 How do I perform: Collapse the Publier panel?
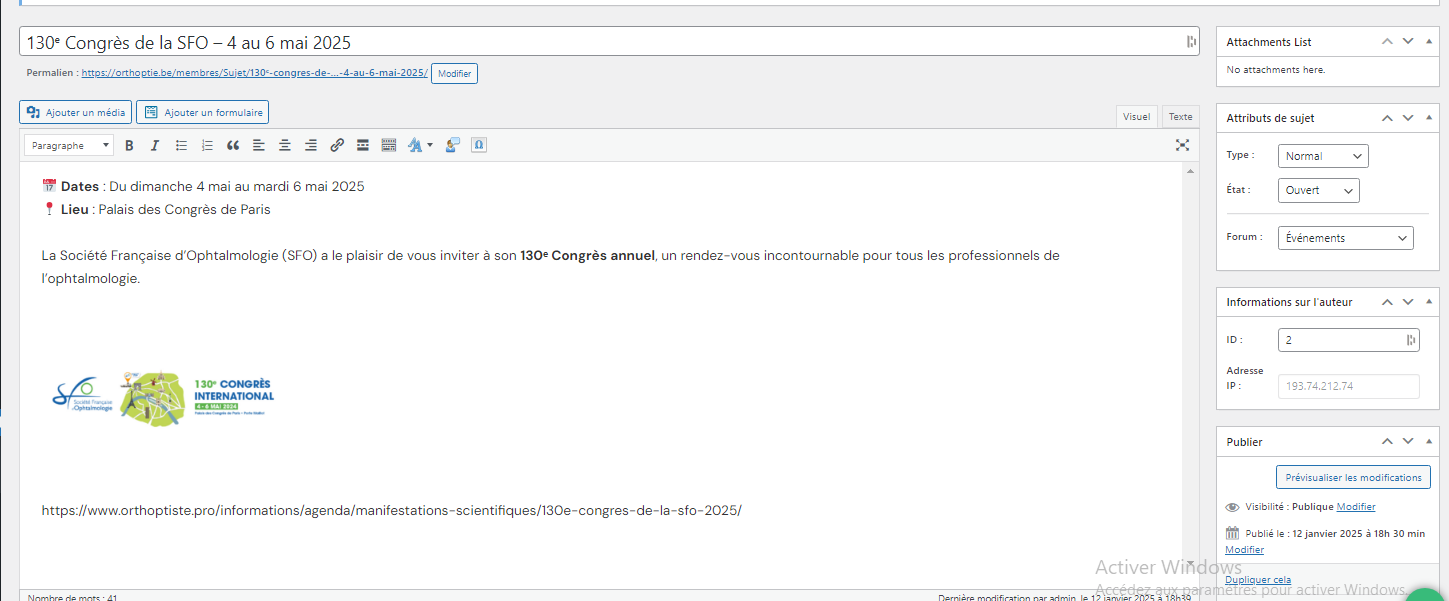pyautogui.click(x=1430, y=442)
